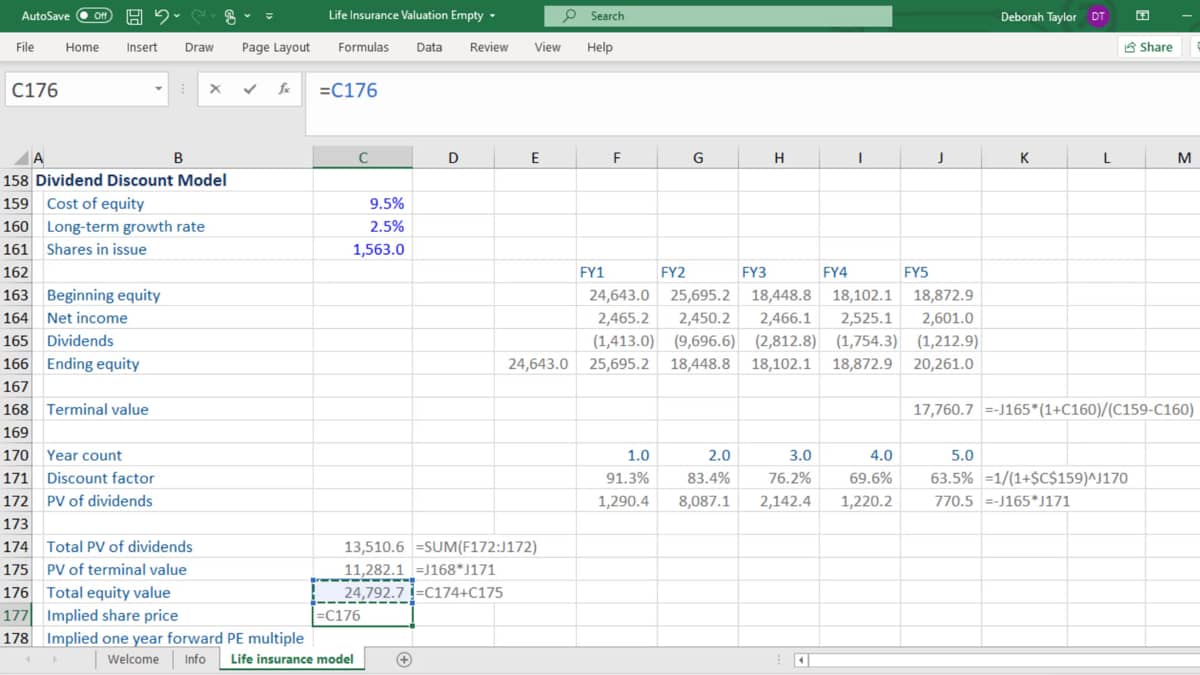Click PV of terminal value 11,282.1
The width and height of the screenshot is (1200, 675).
pyautogui.click(x=362, y=570)
